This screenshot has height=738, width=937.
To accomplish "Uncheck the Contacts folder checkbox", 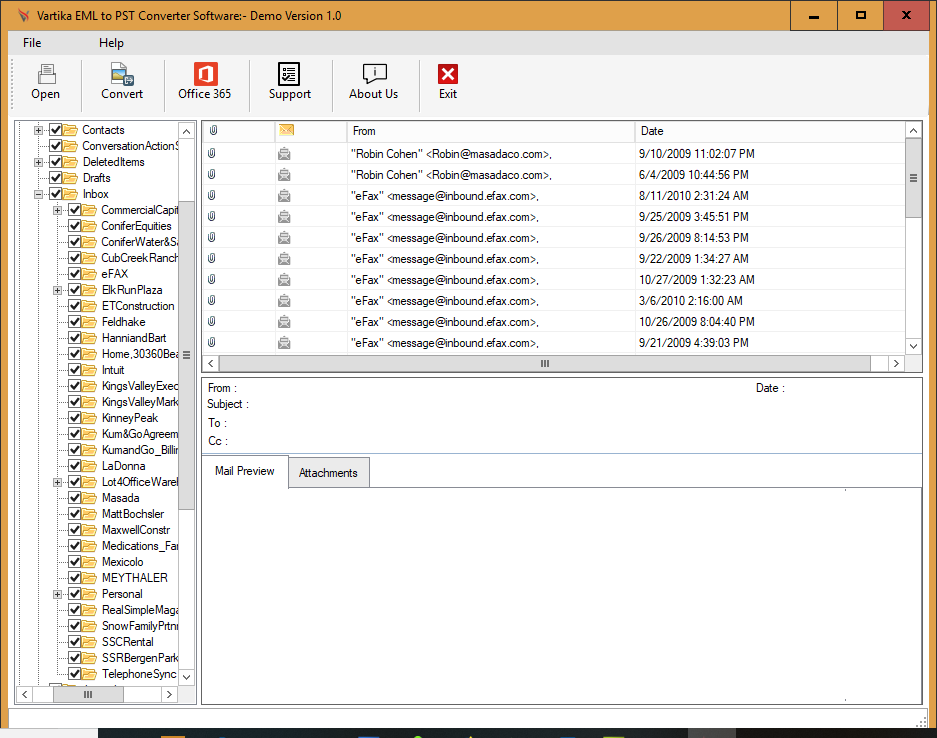I will (x=56, y=130).
